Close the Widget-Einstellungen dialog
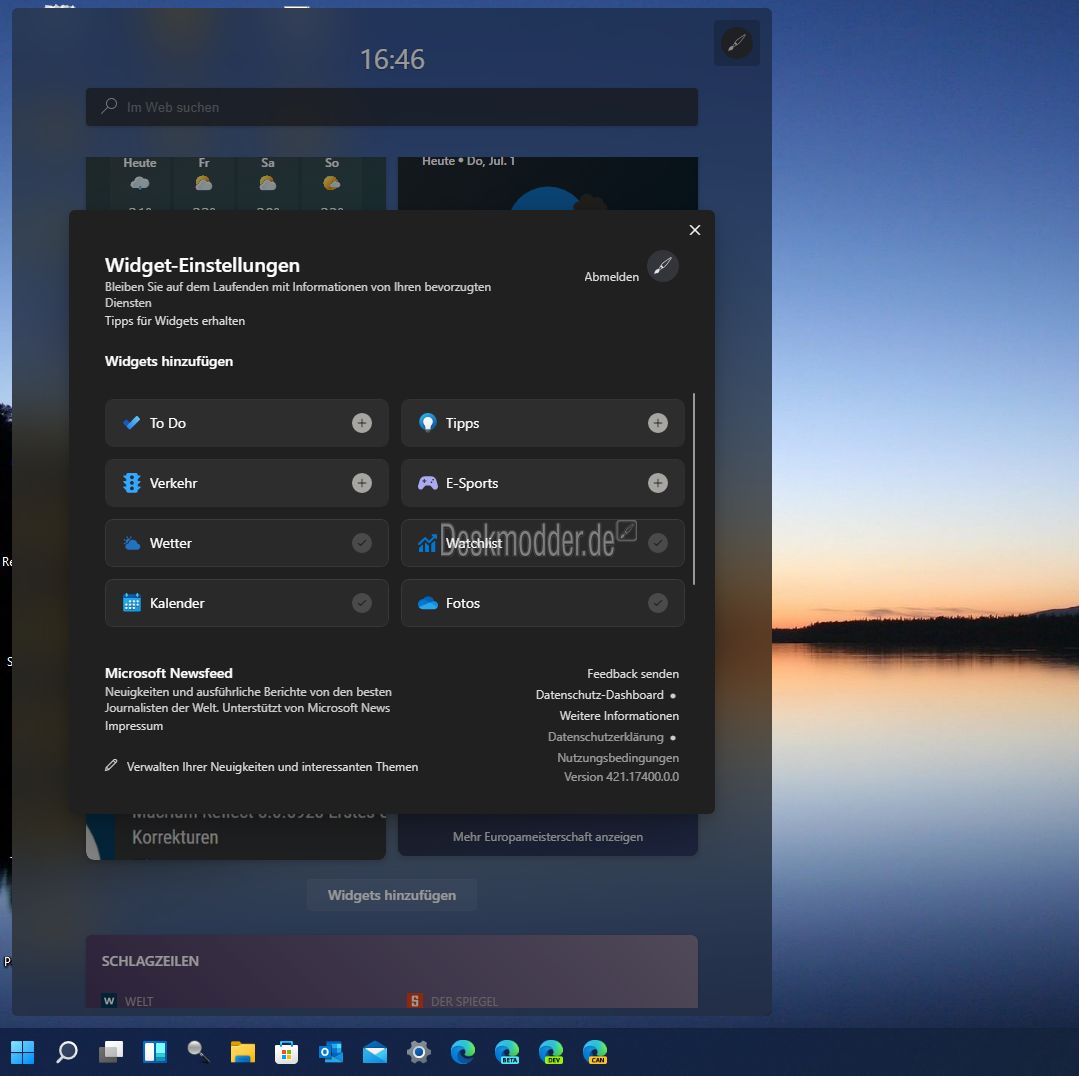The width and height of the screenshot is (1079, 1076). click(695, 230)
